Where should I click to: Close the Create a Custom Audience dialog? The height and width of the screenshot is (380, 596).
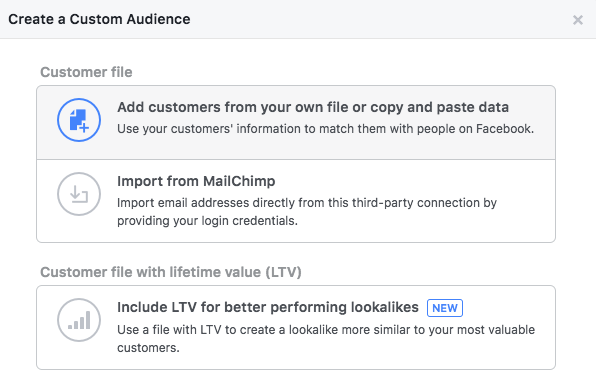578,20
